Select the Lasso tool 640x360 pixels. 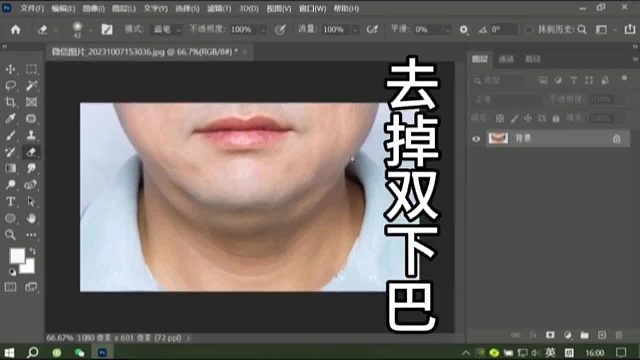(x=11, y=85)
